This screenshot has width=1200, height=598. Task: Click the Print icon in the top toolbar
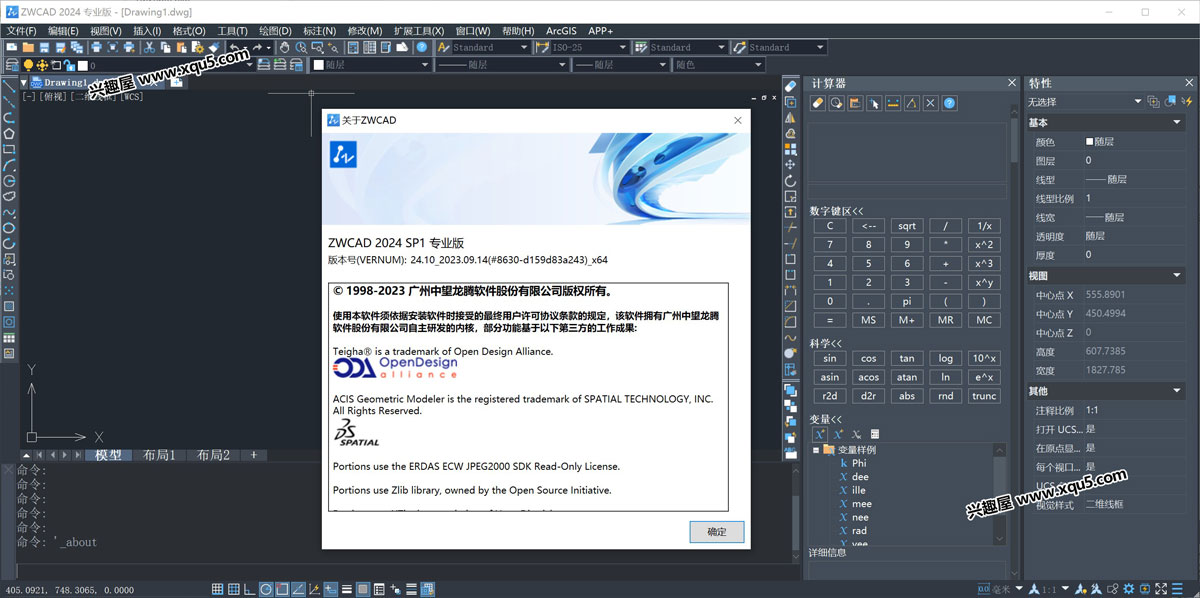coord(97,47)
